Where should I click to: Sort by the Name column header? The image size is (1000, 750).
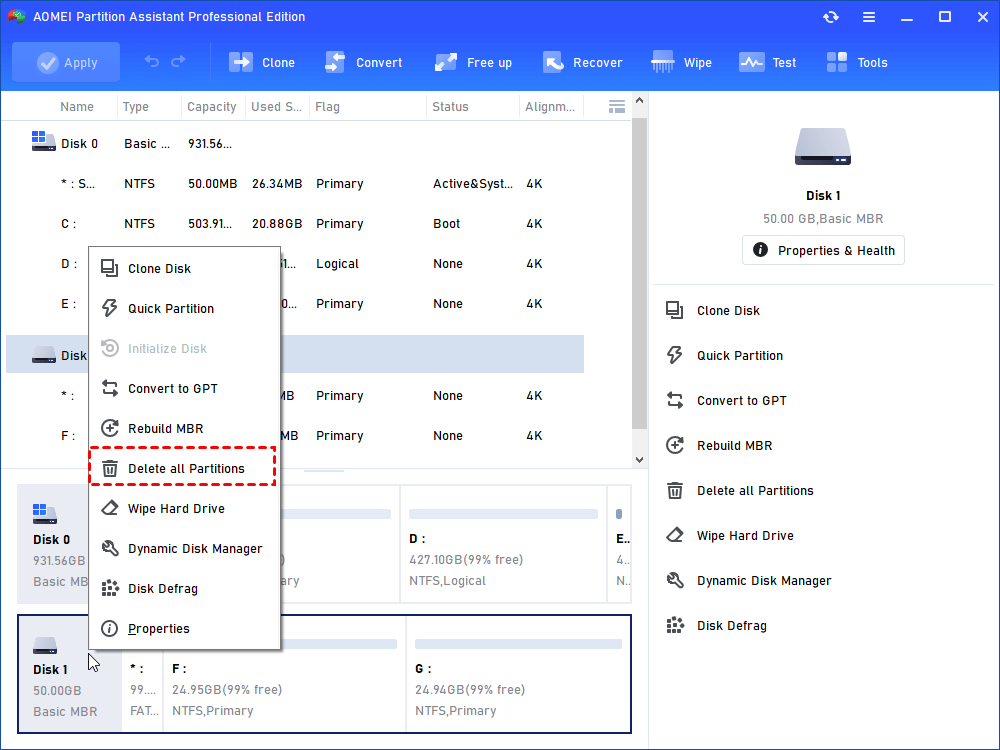(x=77, y=107)
